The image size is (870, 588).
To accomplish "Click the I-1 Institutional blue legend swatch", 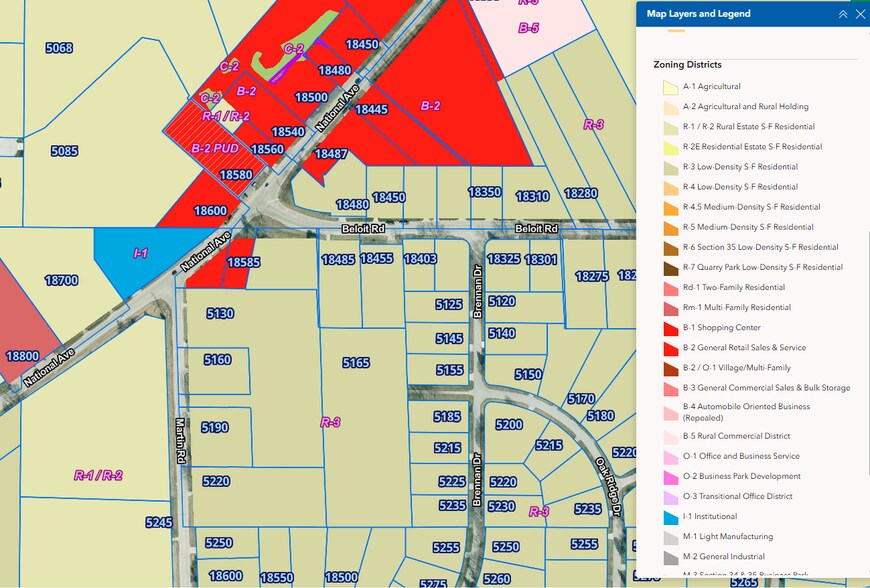I will (670, 517).
